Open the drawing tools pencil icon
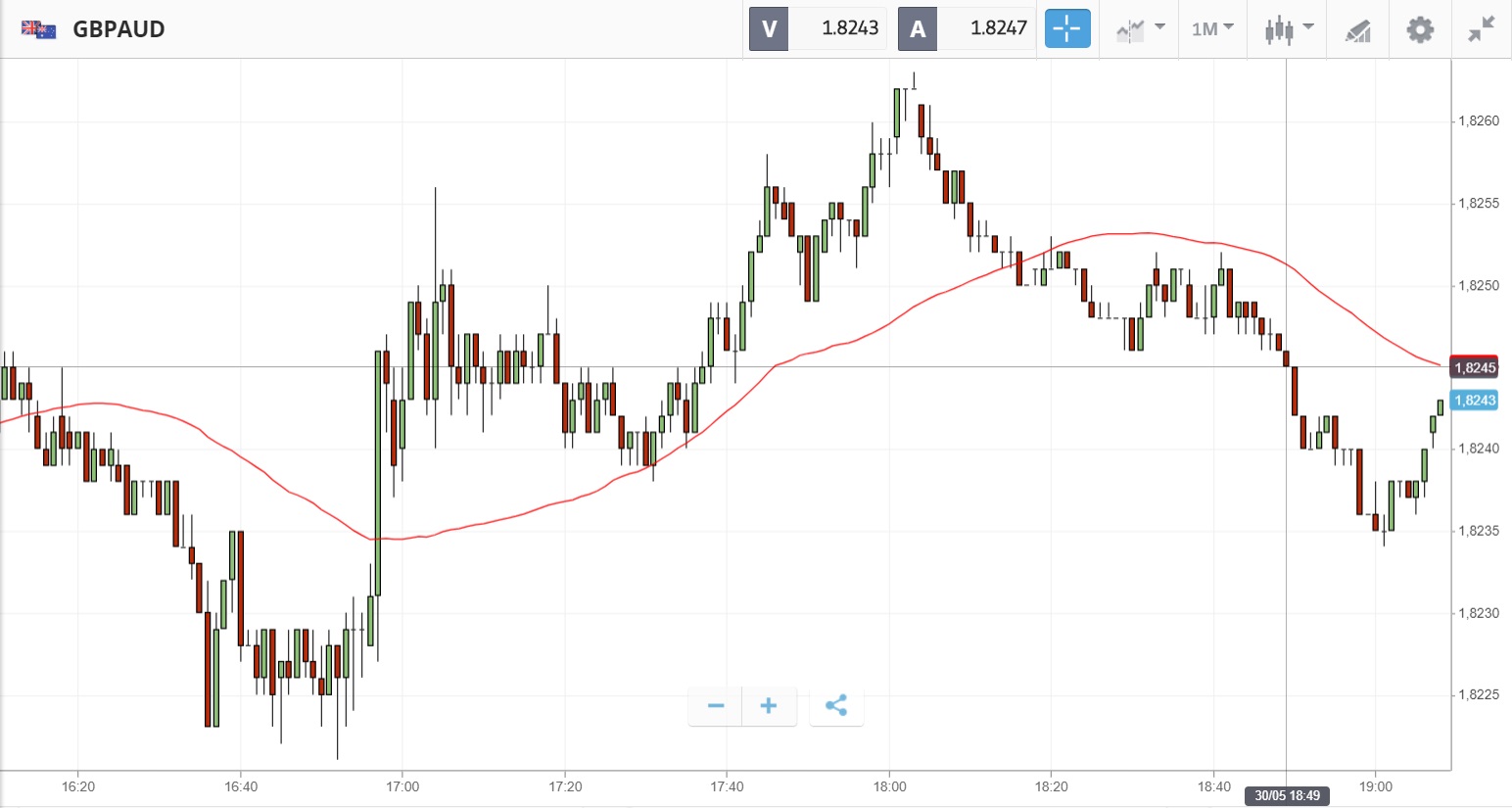Screen dimensions: 1512x808 click(x=1357, y=29)
